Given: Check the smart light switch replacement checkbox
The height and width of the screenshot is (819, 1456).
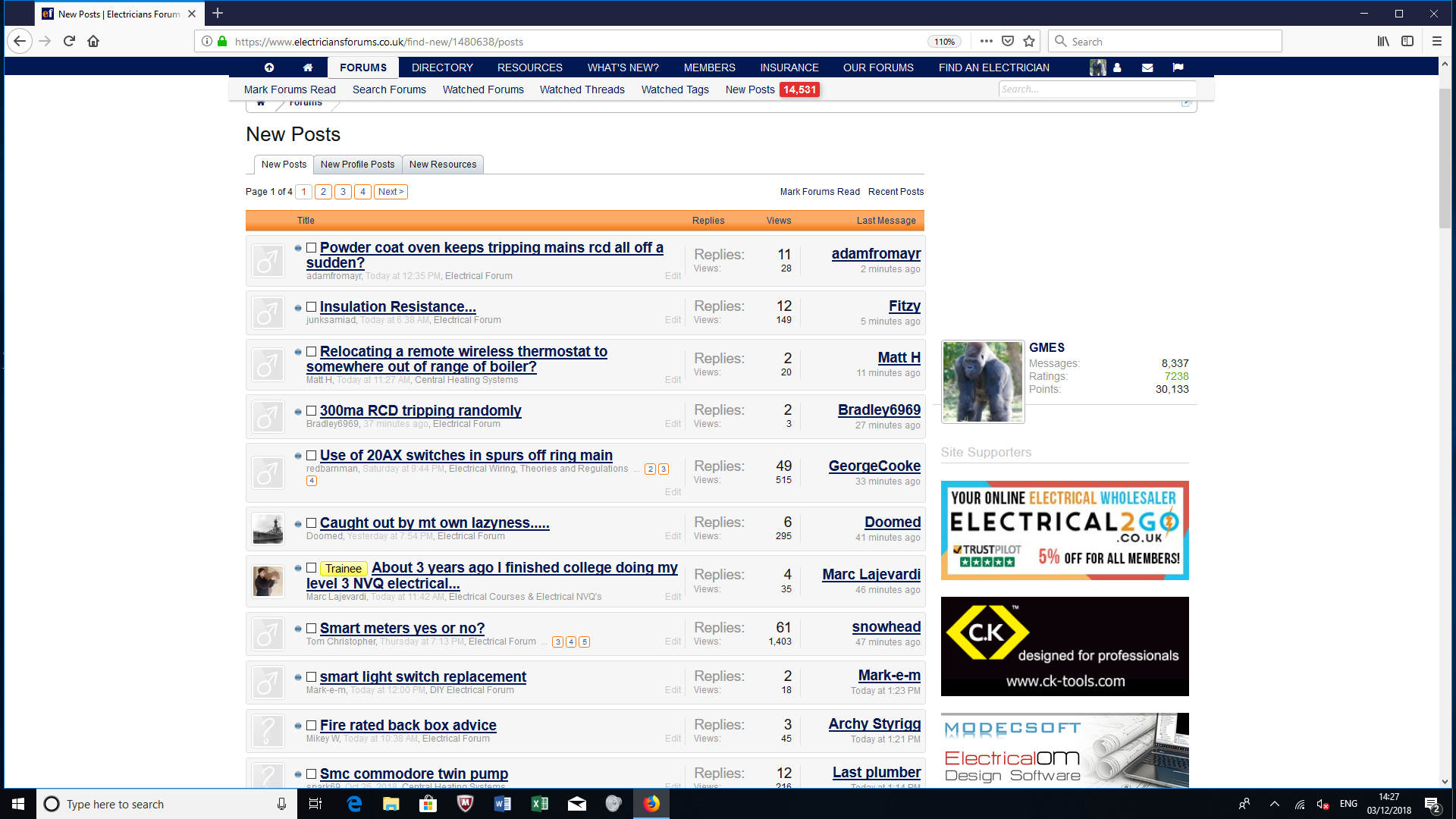Looking at the screenshot, I should click(x=311, y=676).
